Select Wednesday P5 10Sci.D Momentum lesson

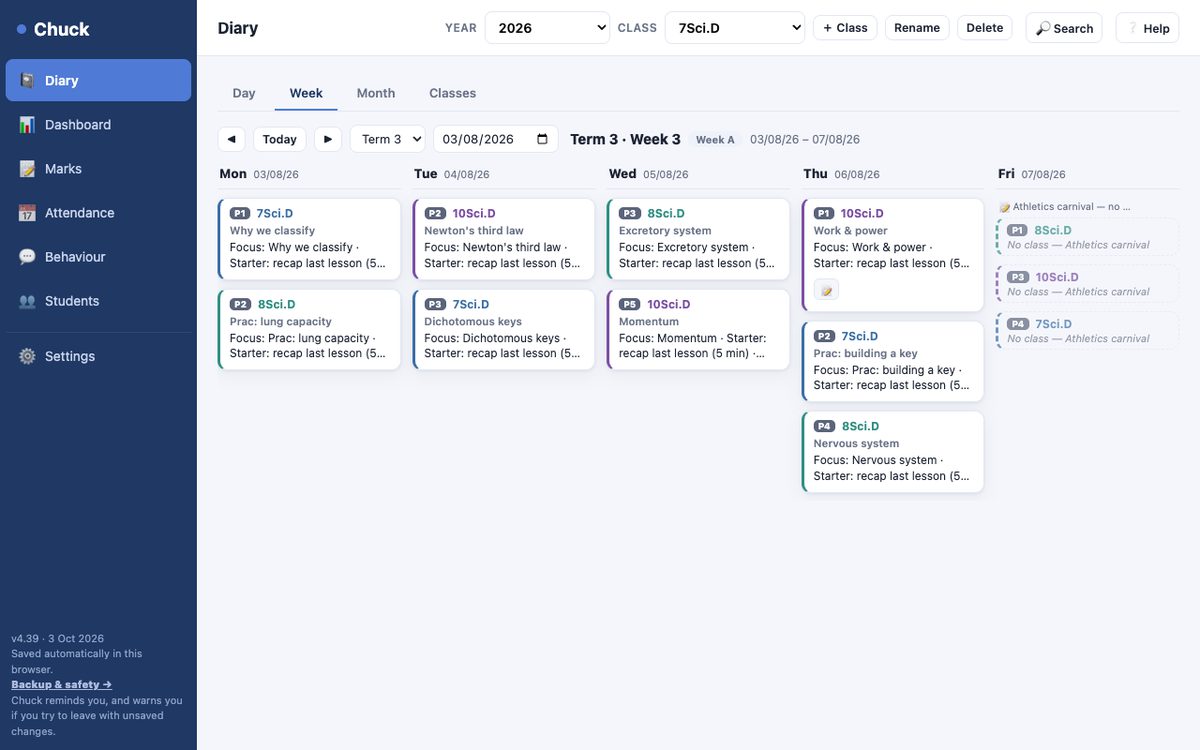pos(699,330)
